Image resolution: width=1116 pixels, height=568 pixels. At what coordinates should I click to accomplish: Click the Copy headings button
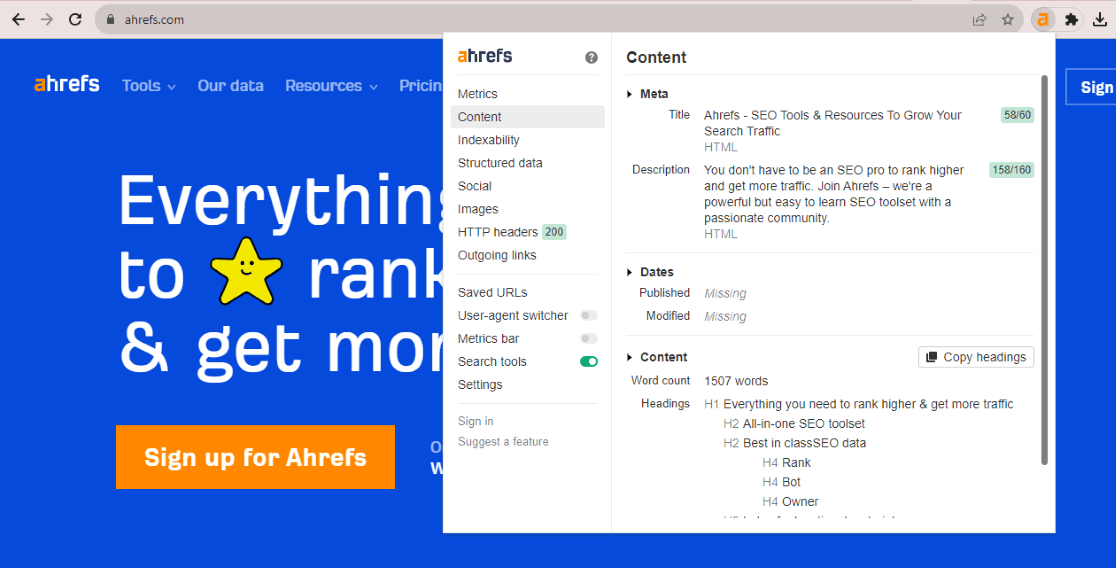click(976, 357)
